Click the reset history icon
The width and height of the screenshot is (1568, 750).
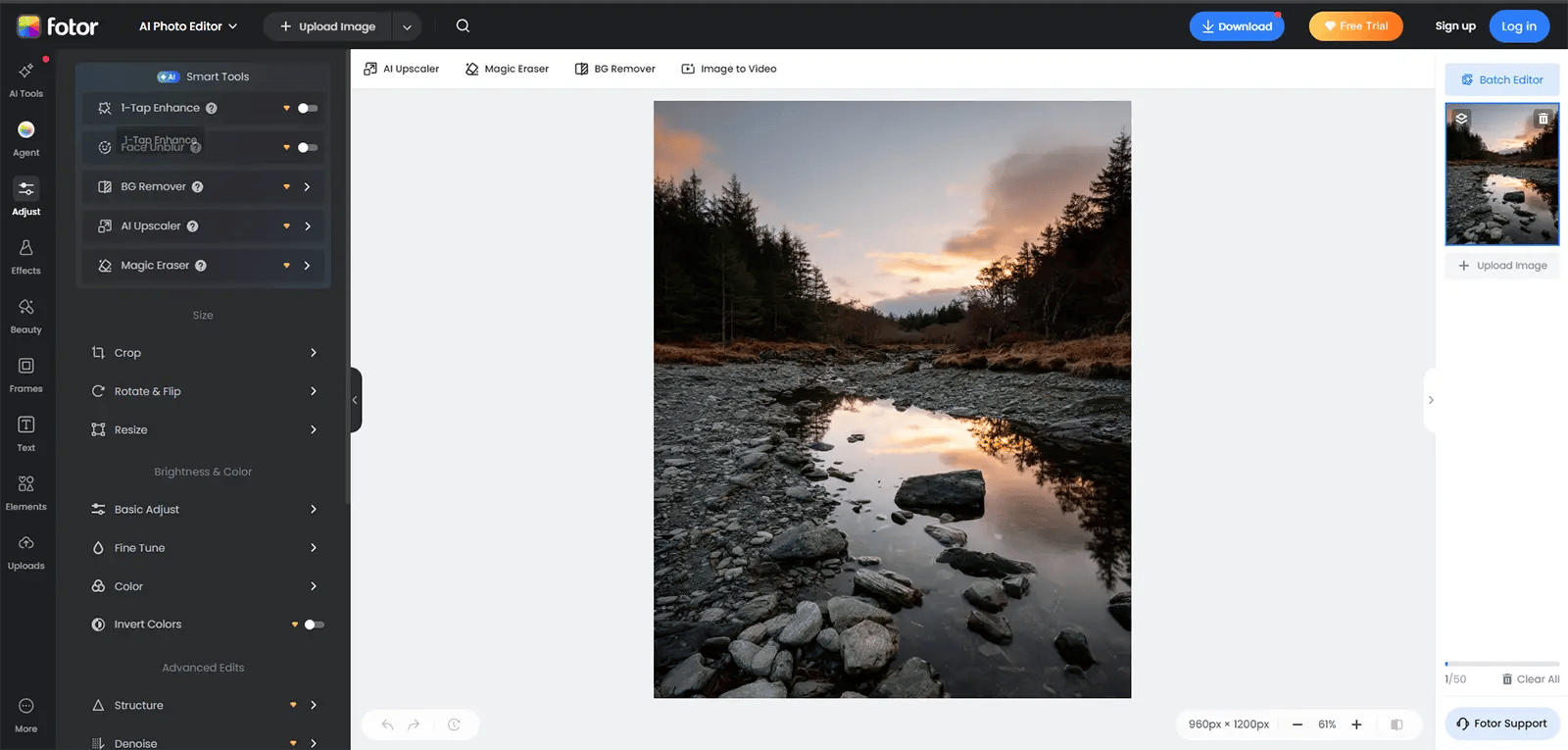pos(454,725)
